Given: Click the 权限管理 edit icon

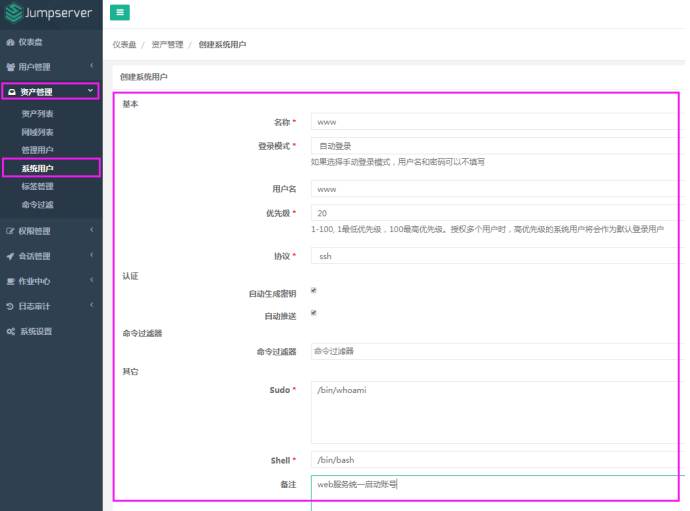Looking at the screenshot, I should (x=10, y=231).
